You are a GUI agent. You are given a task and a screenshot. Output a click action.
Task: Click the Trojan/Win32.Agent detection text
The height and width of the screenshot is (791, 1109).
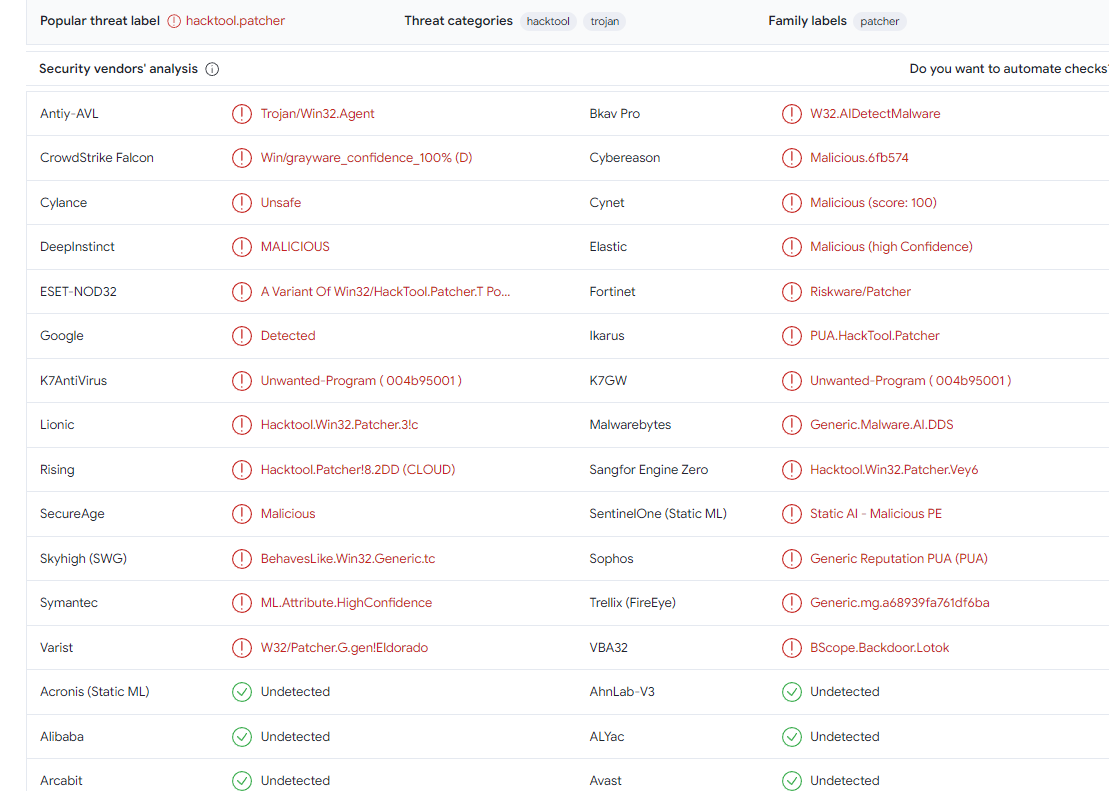click(318, 114)
